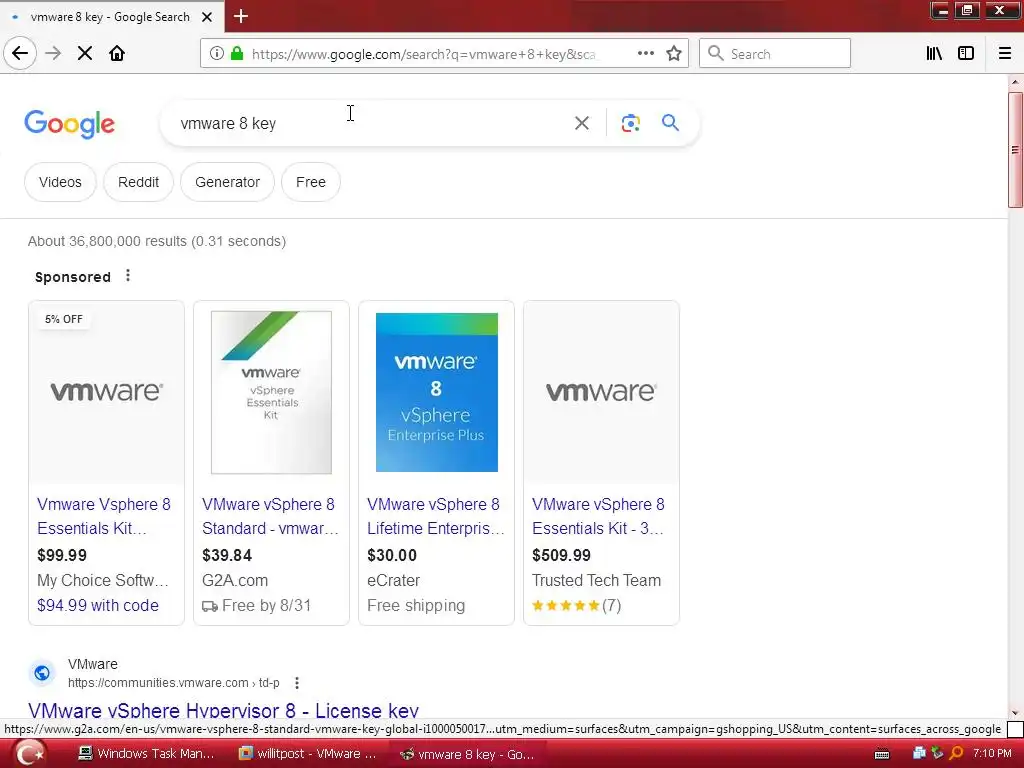
Task: Show site information for google.com
Action: [217, 54]
